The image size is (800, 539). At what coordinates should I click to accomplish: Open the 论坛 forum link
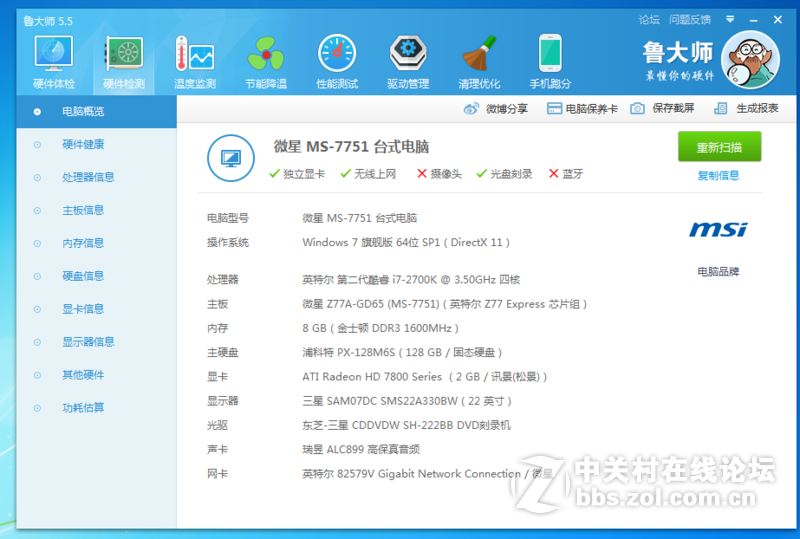[649, 20]
